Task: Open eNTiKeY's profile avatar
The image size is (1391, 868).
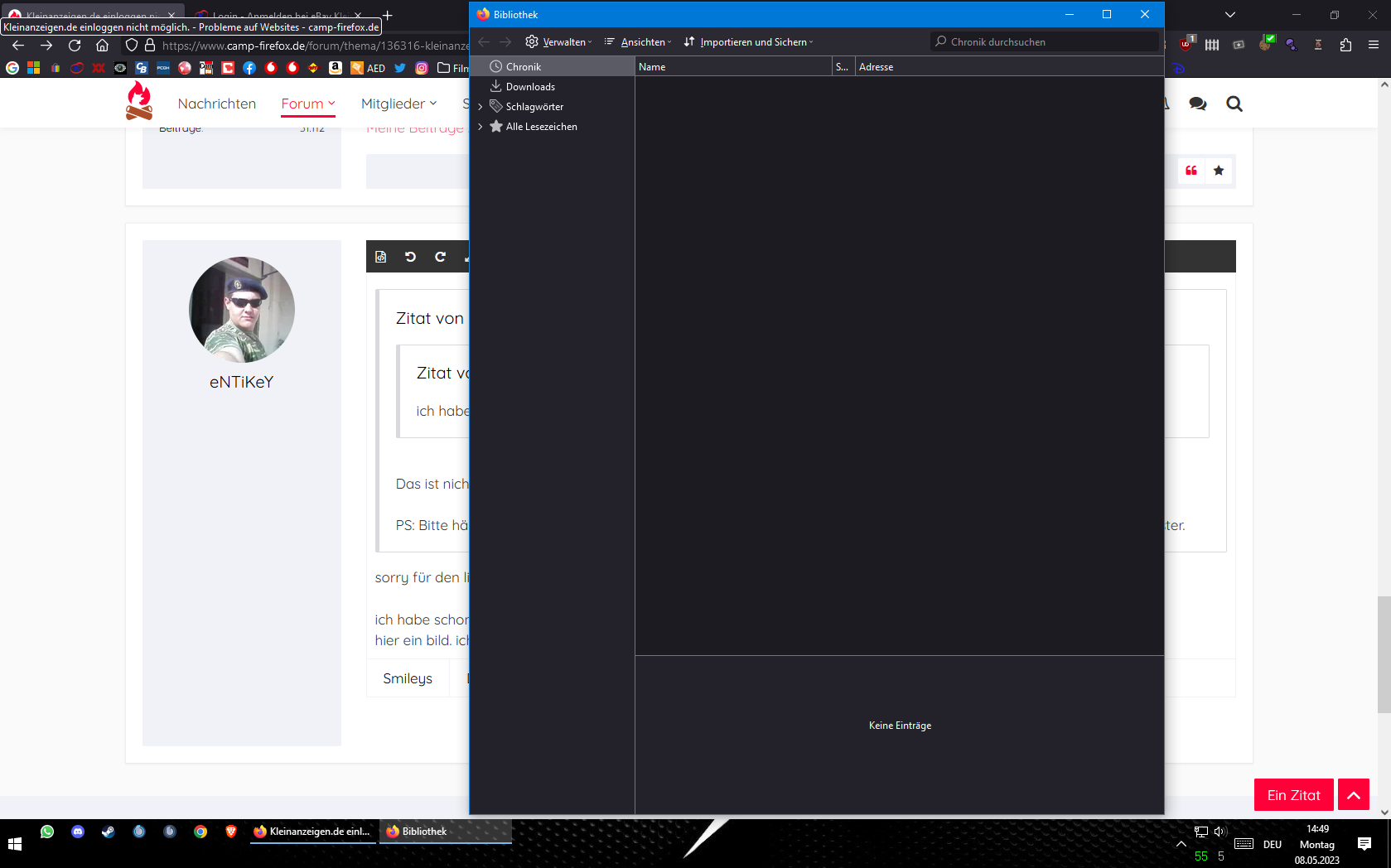Action: (242, 310)
